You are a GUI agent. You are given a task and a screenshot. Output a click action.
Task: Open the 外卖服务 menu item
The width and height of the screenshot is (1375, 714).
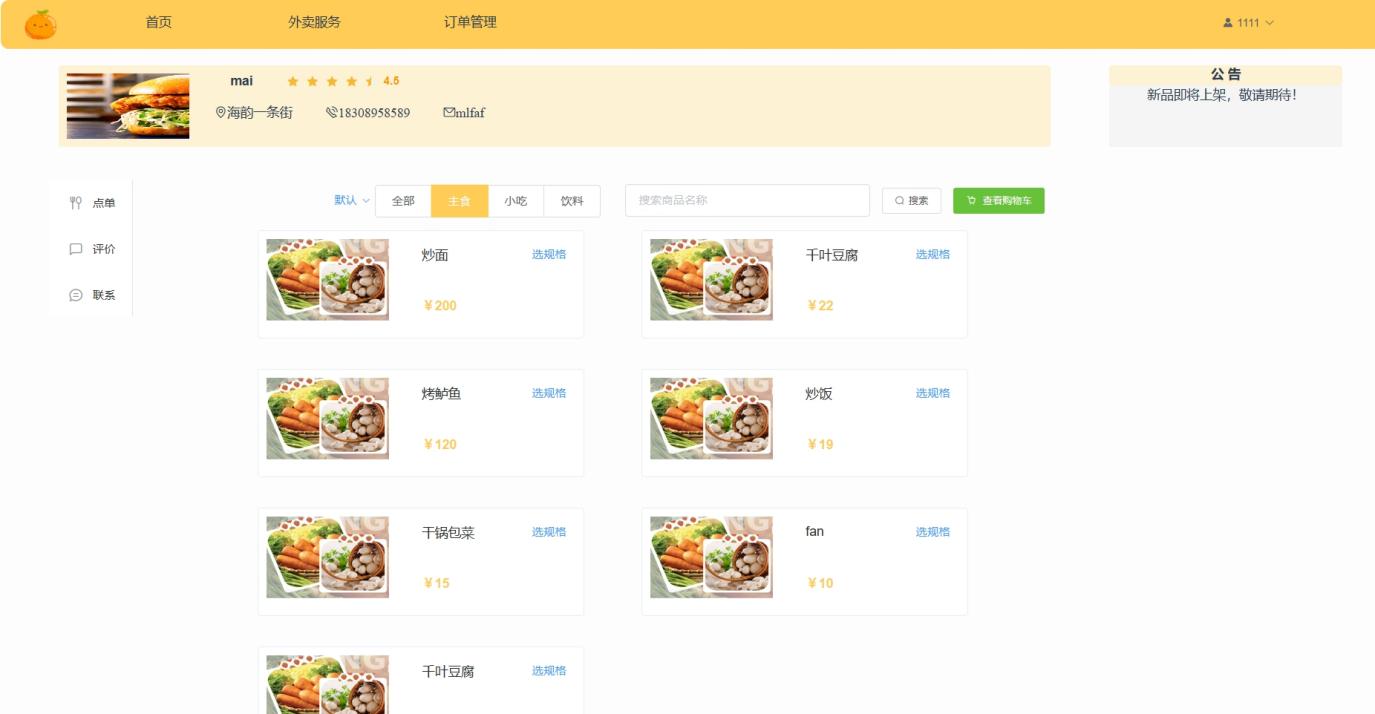pos(314,22)
